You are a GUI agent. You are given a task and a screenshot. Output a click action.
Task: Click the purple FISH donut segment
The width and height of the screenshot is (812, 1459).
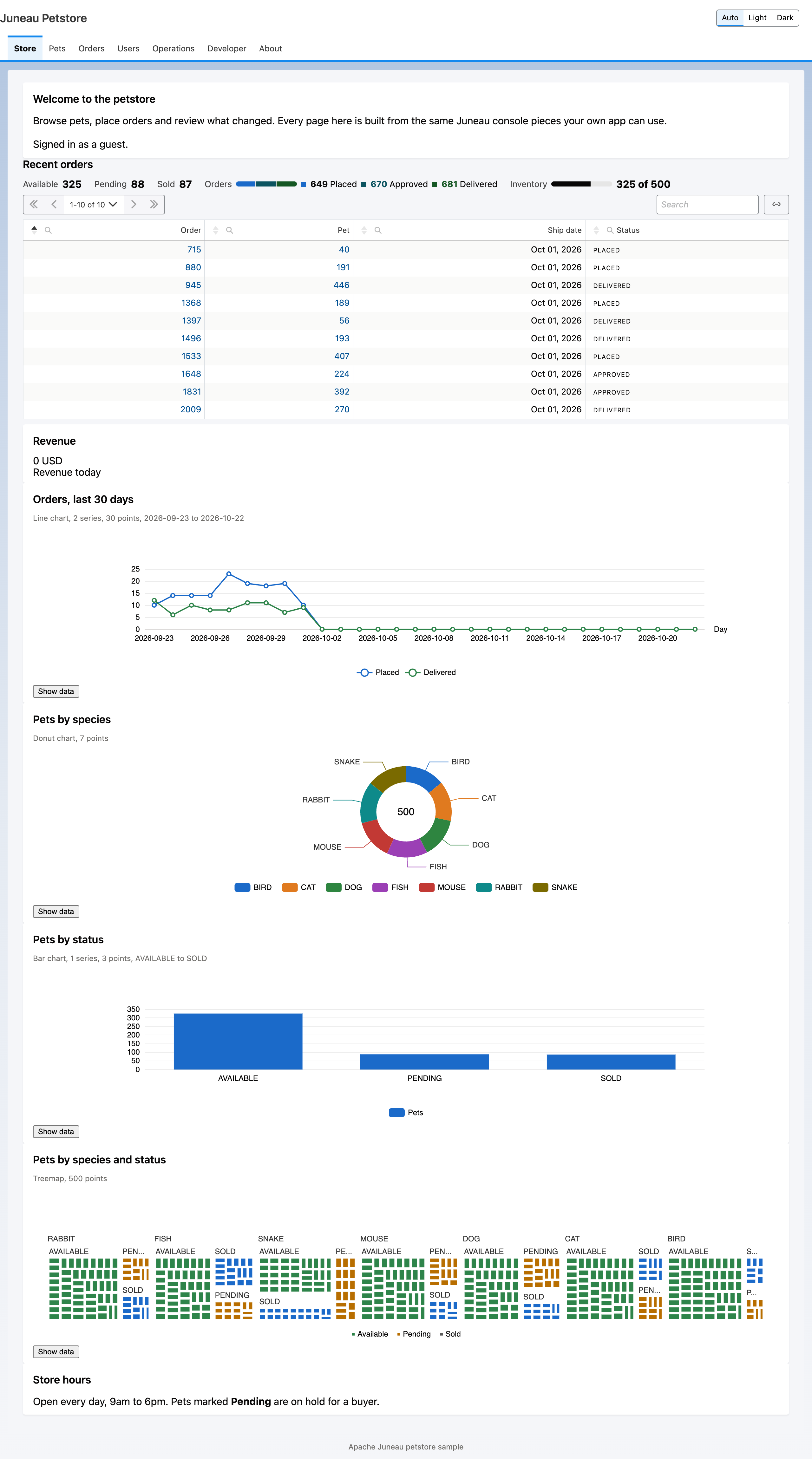pos(407,848)
